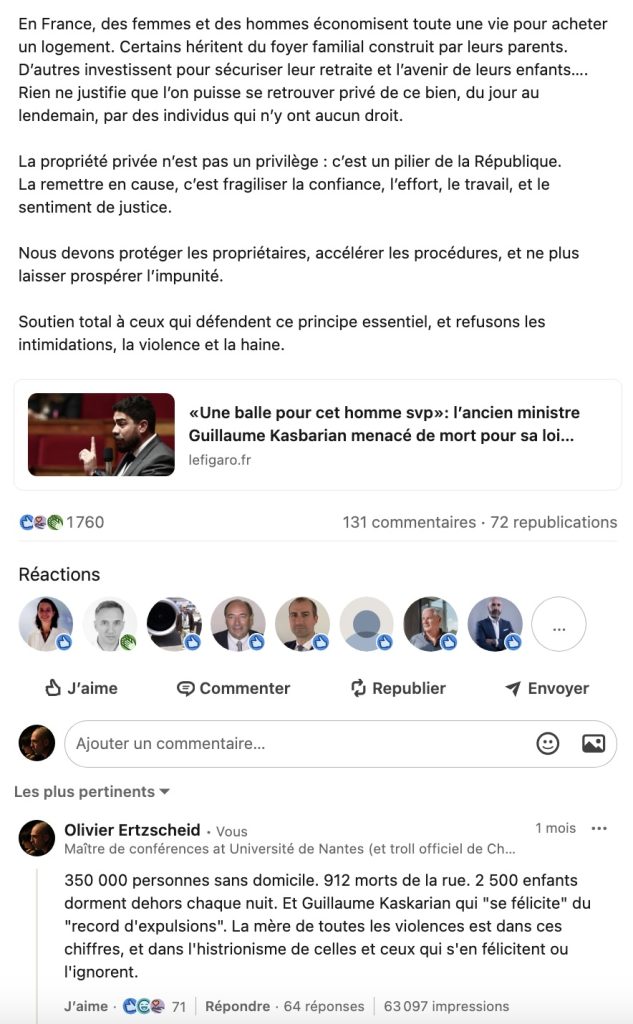633x1024 pixels.
Task: Like Olivier Ertzscheid's comment via J'aime
Action: pyautogui.click(x=83, y=1006)
